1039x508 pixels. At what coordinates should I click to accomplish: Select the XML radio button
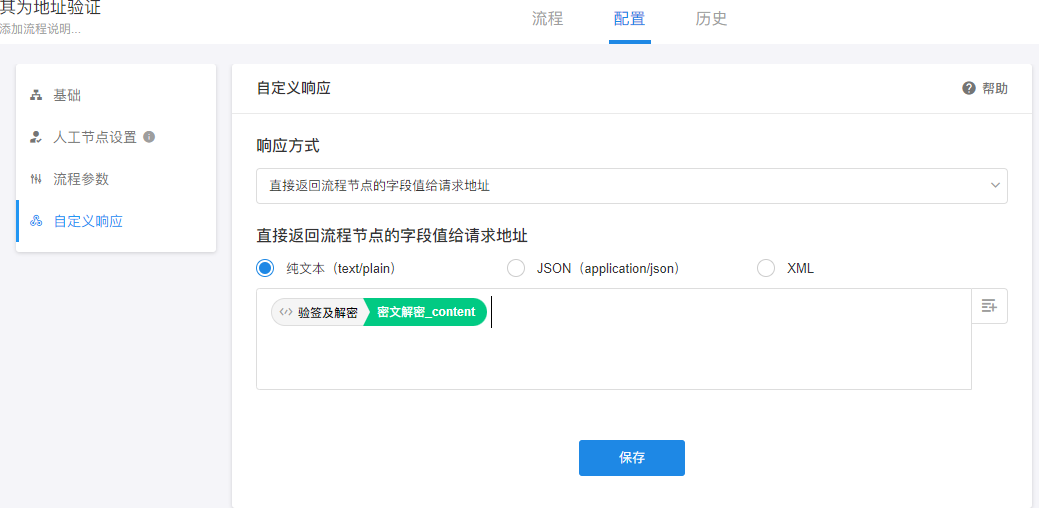coord(766,268)
